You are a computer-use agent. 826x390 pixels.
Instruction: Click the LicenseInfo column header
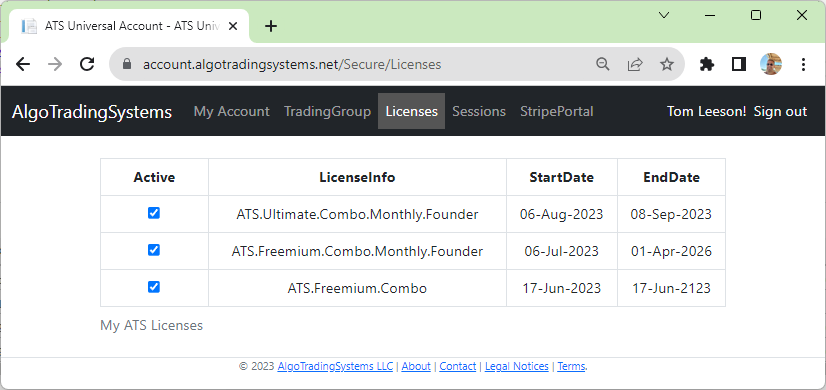click(357, 177)
